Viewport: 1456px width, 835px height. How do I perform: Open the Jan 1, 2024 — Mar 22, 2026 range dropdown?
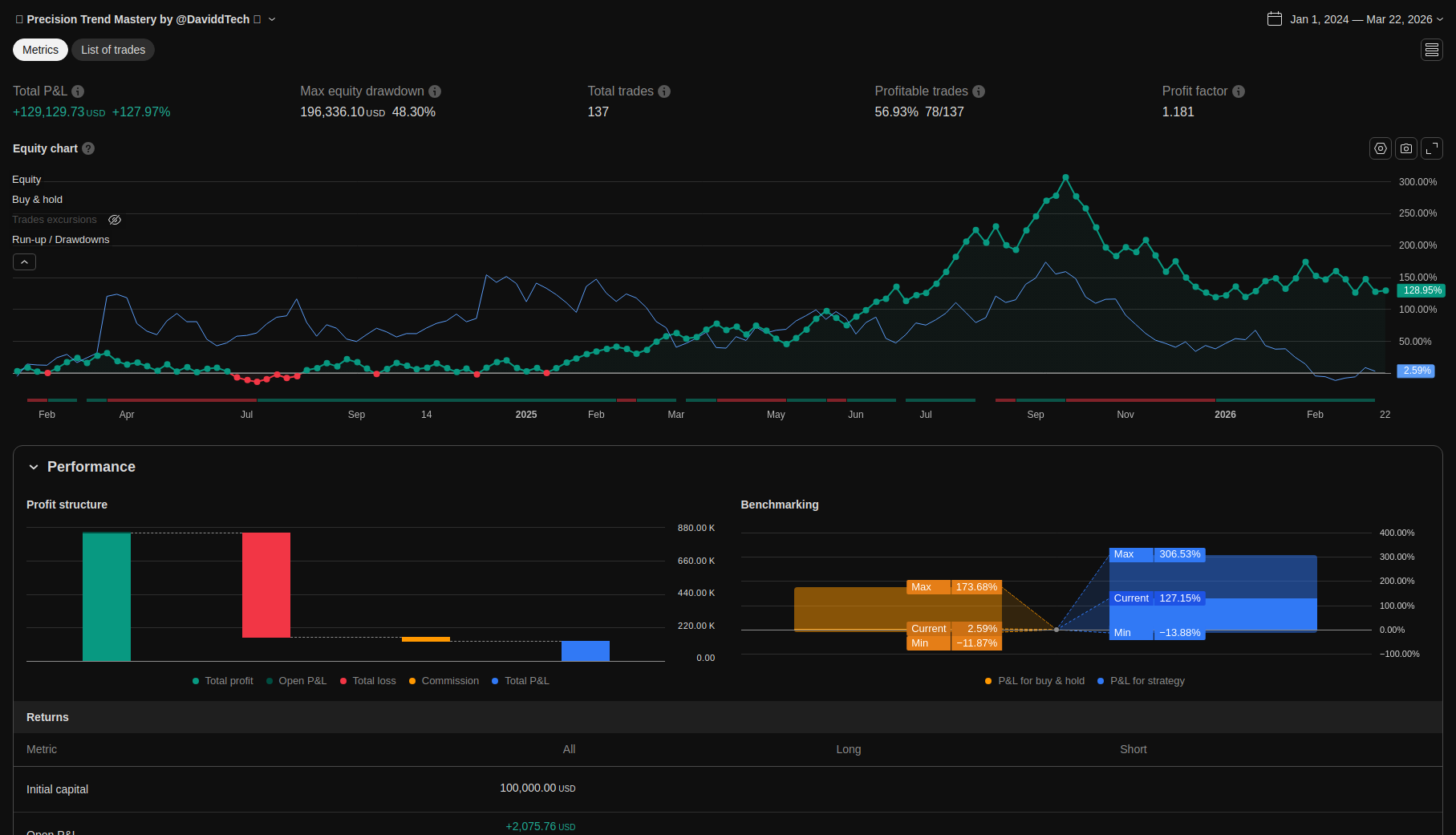[1361, 19]
